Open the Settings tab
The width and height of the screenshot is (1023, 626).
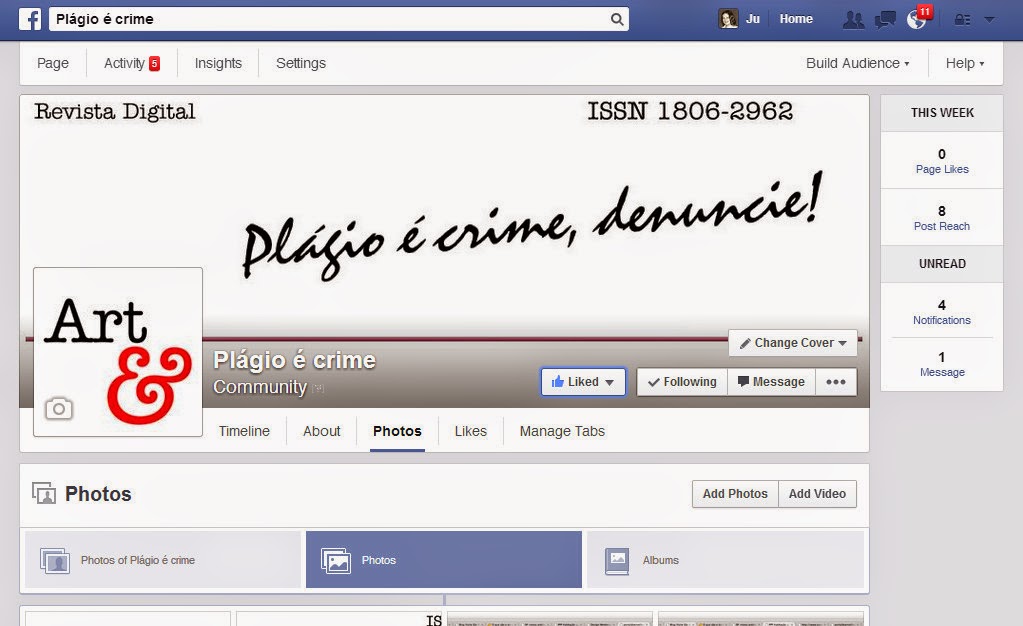(x=301, y=63)
